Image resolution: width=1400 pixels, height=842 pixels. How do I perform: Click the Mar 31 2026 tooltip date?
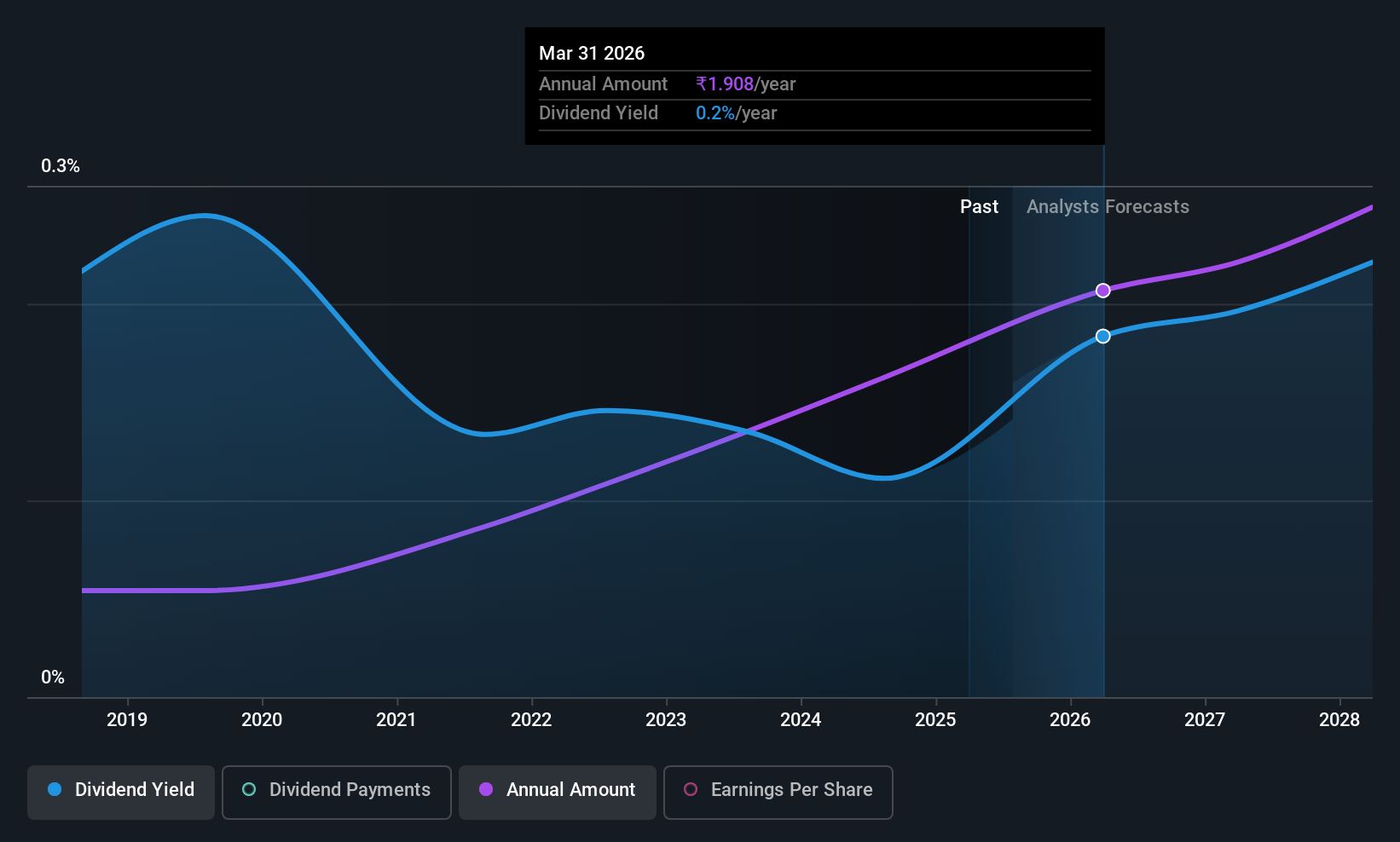point(592,54)
